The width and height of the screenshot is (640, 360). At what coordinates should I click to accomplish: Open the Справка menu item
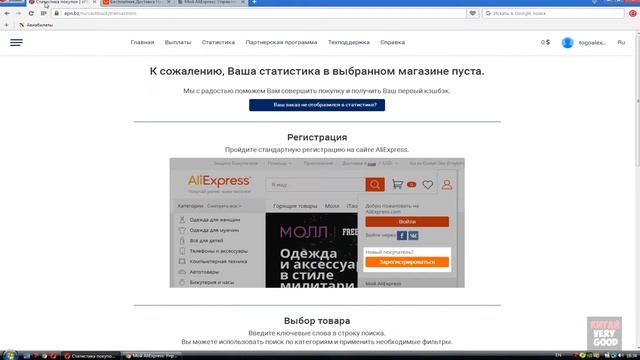(393, 42)
